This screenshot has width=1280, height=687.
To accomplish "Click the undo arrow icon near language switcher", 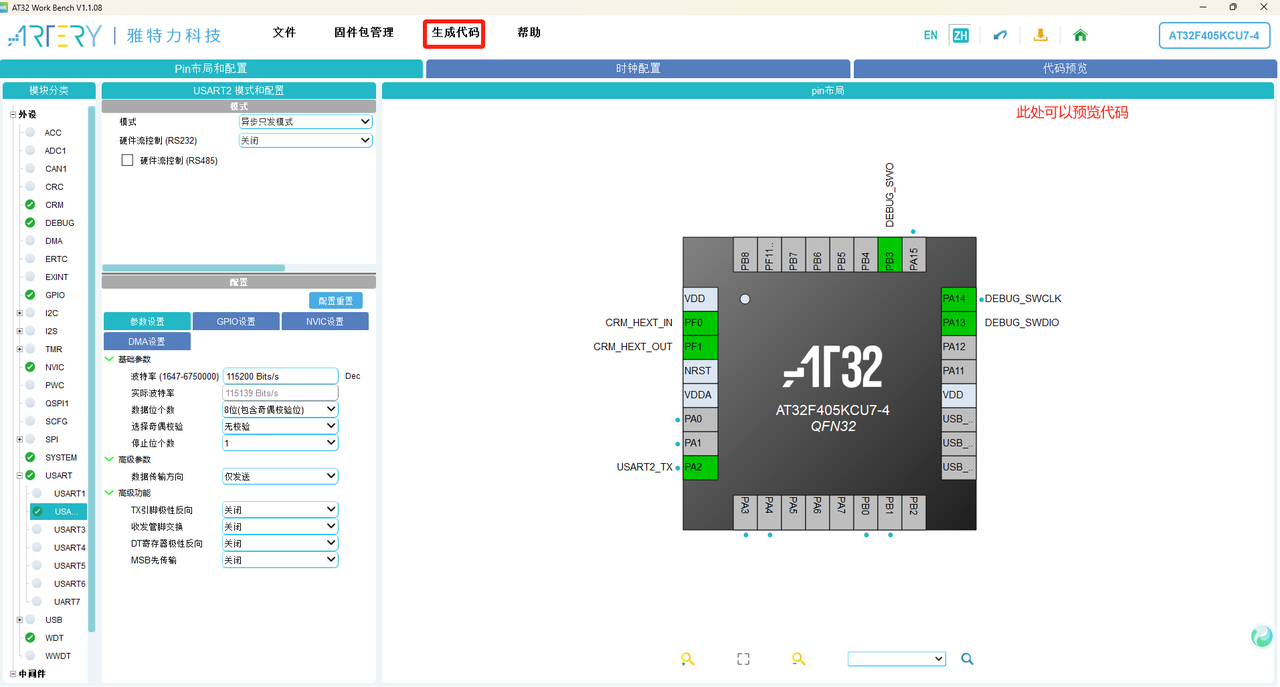I will pos(1001,34).
